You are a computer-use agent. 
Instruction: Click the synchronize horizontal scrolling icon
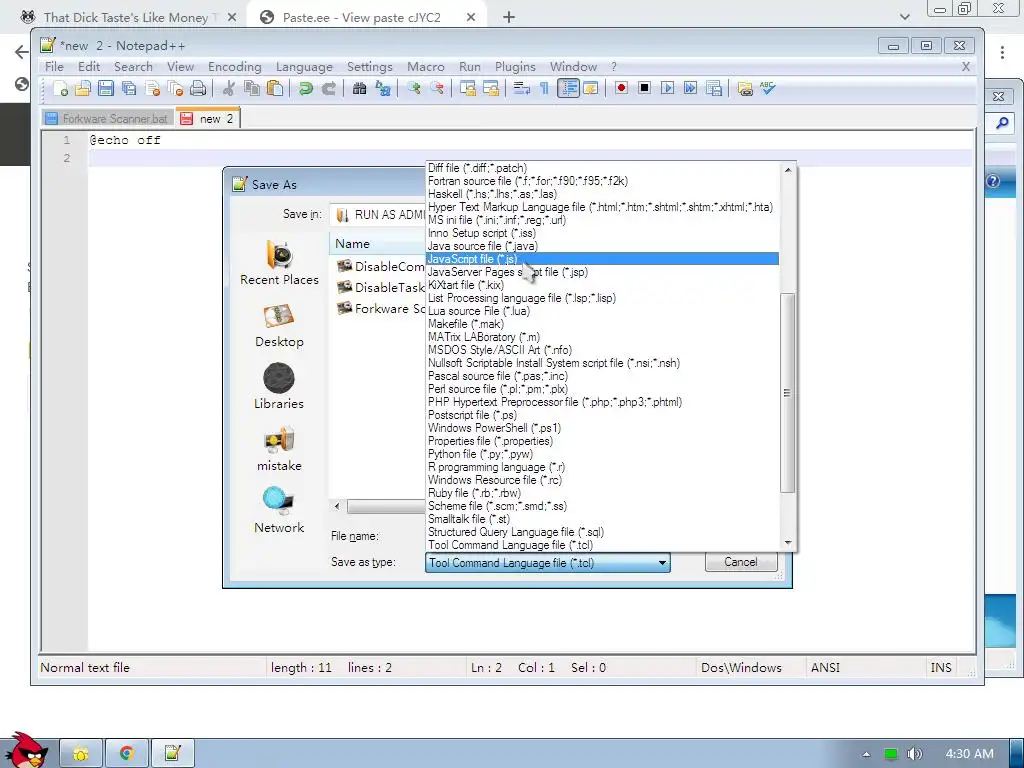(490, 88)
